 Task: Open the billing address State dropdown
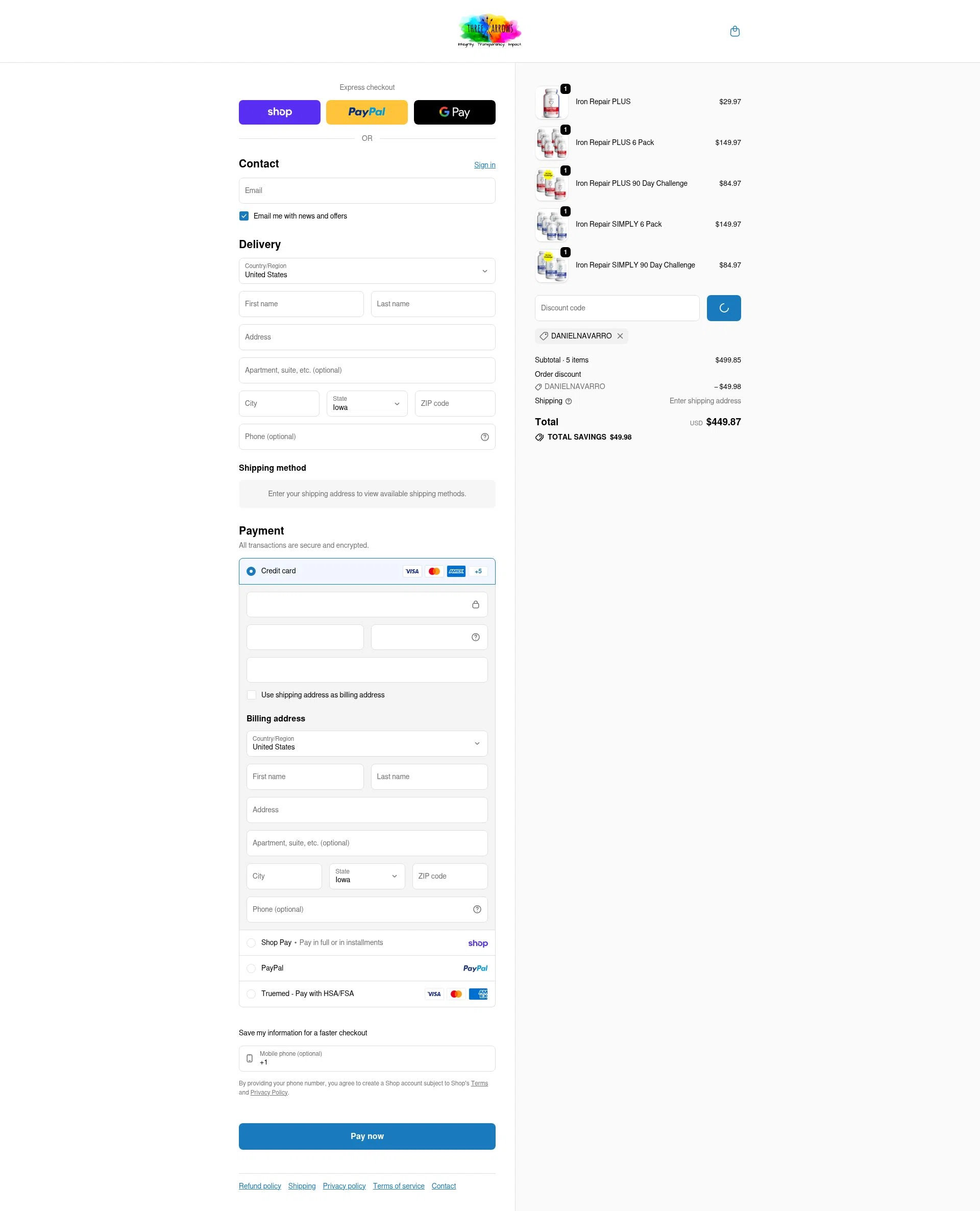coord(366,876)
